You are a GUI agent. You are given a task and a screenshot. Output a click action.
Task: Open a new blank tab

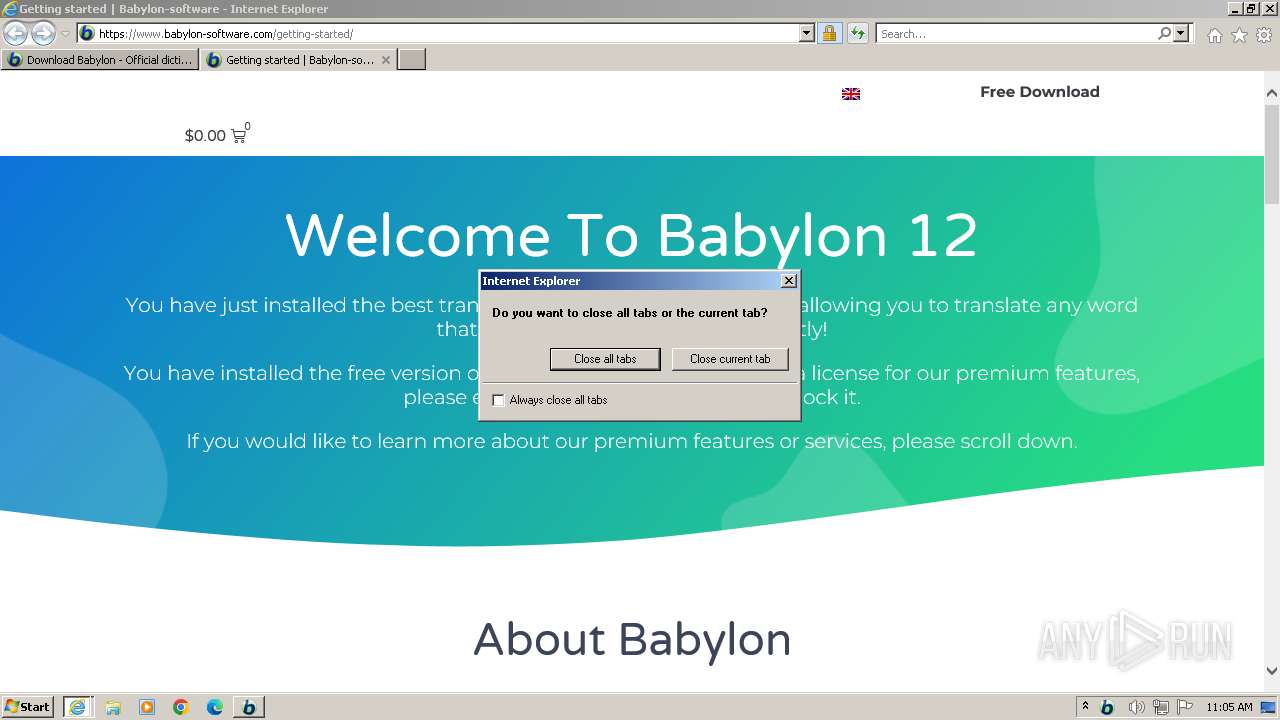pyautogui.click(x=412, y=60)
